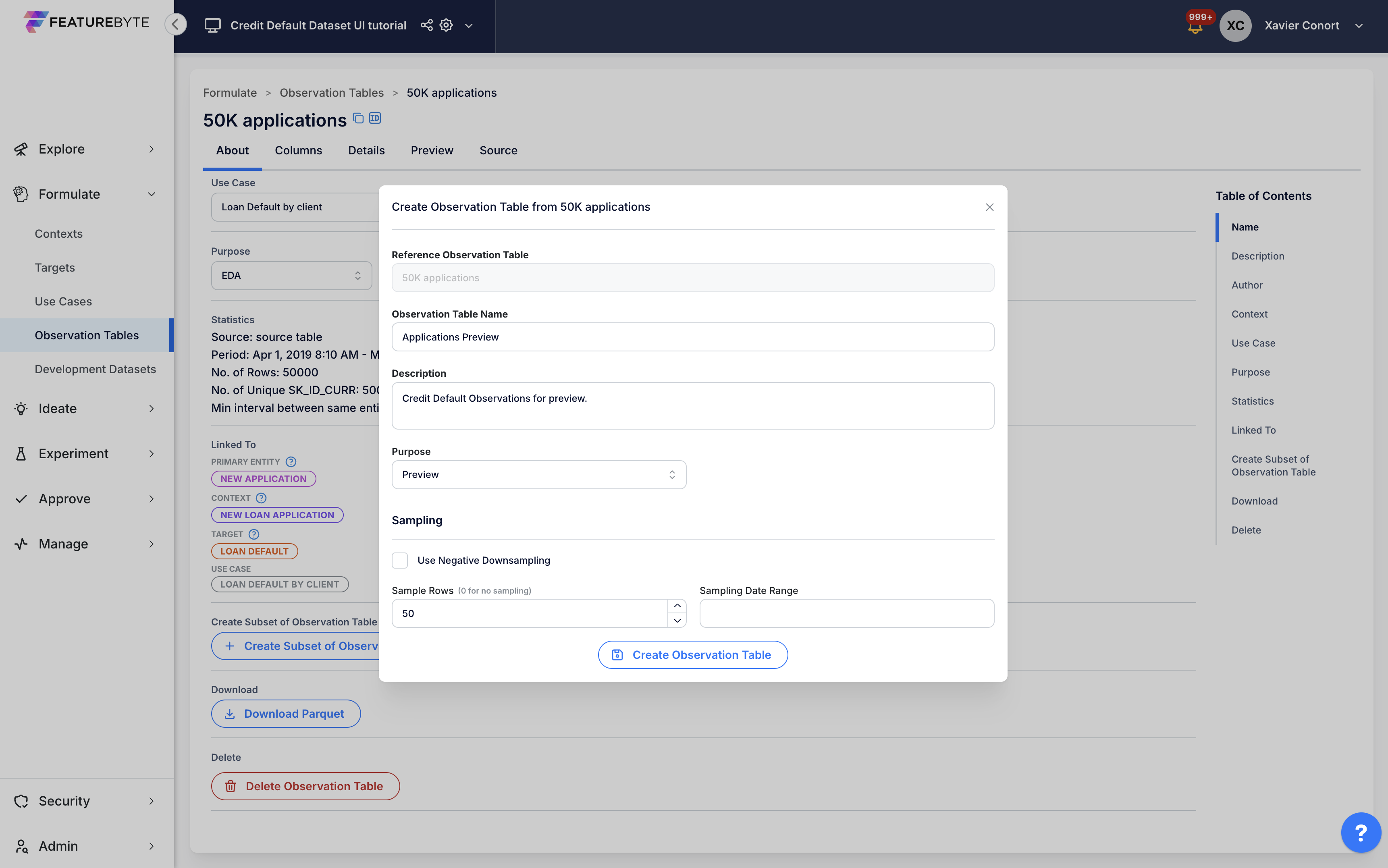1388x868 pixels.
Task: Enable Use Negative Downsampling checkbox
Action: pyautogui.click(x=399, y=560)
